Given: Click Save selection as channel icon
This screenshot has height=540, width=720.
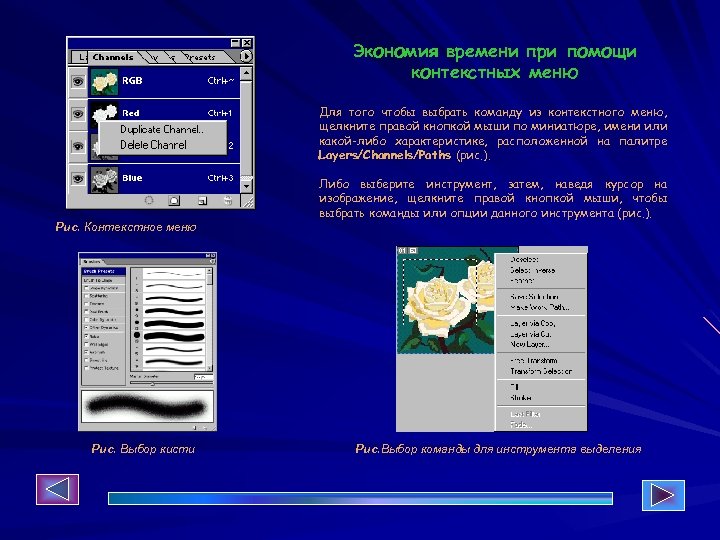Looking at the screenshot, I should tap(174, 201).
